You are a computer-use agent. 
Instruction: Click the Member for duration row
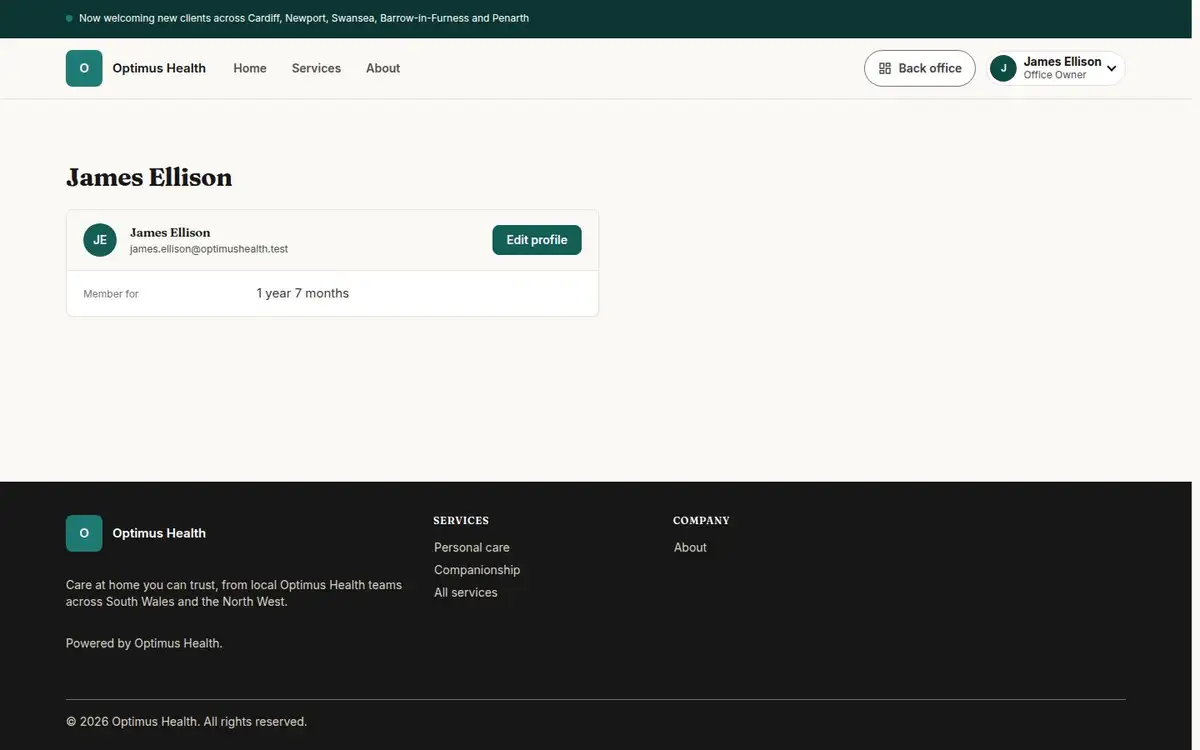pos(332,293)
